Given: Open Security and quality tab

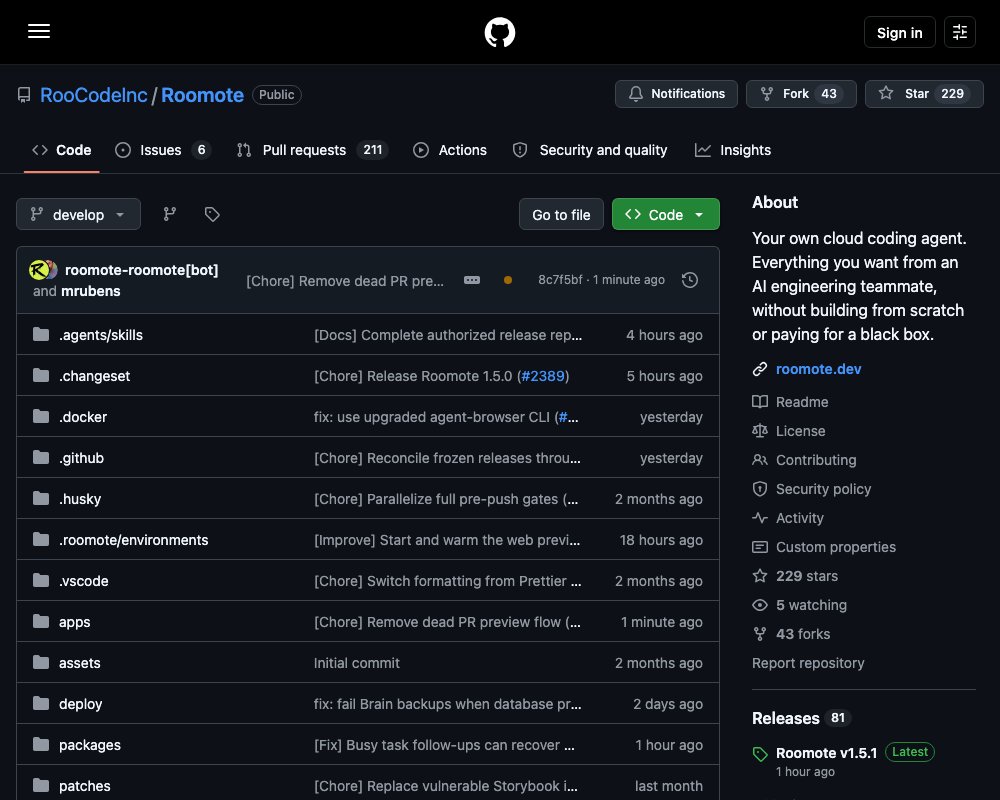Looking at the screenshot, I should pyautogui.click(x=590, y=150).
